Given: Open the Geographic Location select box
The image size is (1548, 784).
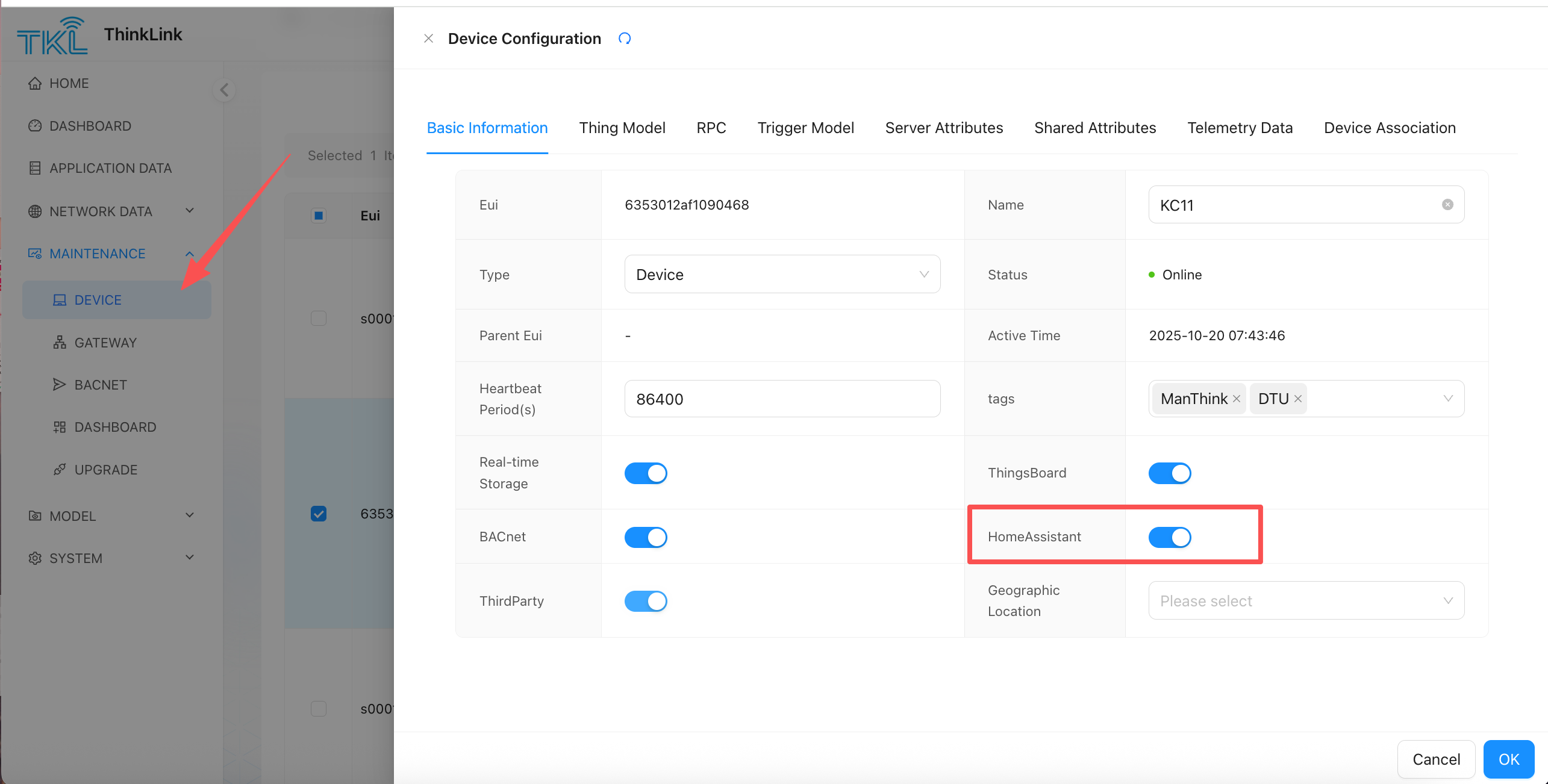Looking at the screenshot, I should coord(1306,601).
